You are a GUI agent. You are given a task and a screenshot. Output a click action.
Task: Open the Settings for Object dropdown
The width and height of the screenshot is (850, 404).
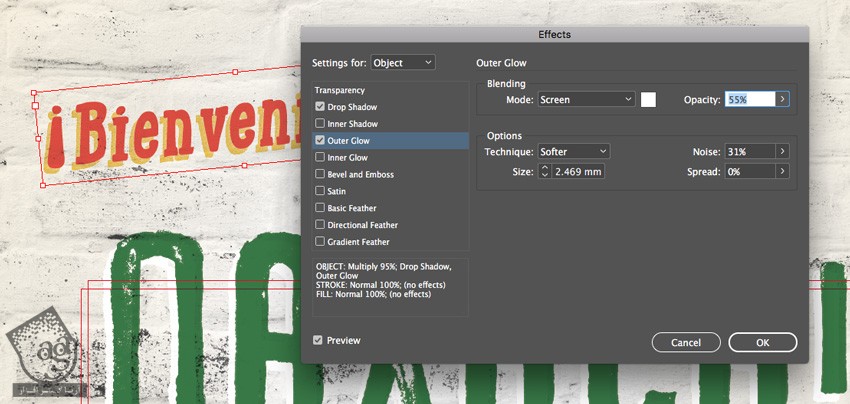point(403,63)
